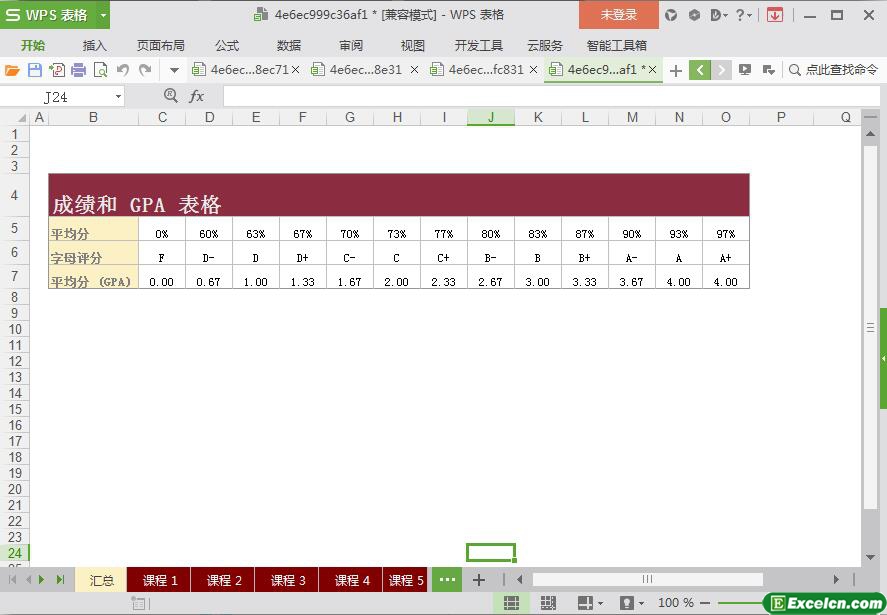This screenshot has height=615, width=887.
Task: Open new document tab with plus icon
Action: pos(676,70)
